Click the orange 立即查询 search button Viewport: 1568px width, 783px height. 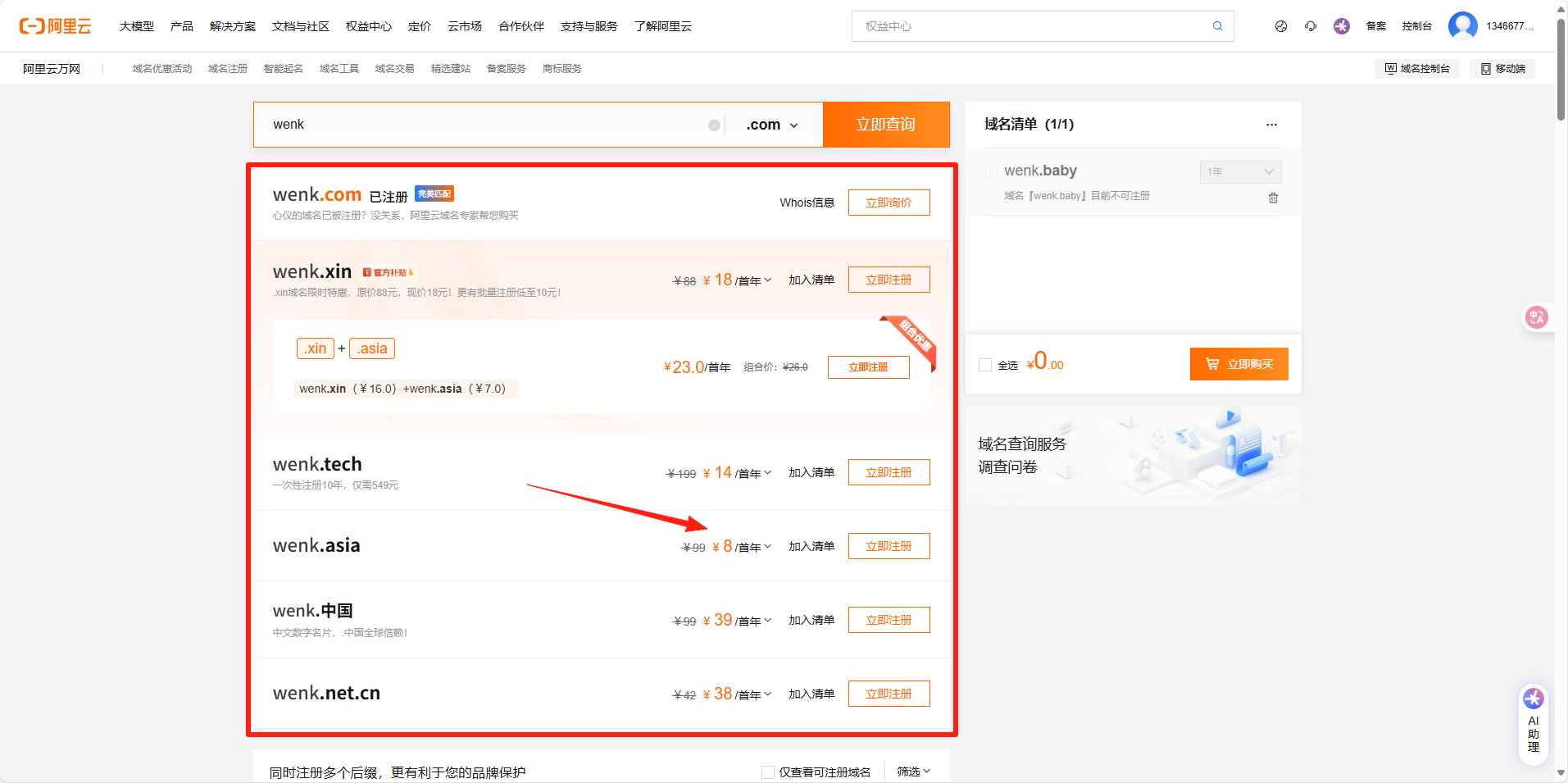[x=886, y=125]
